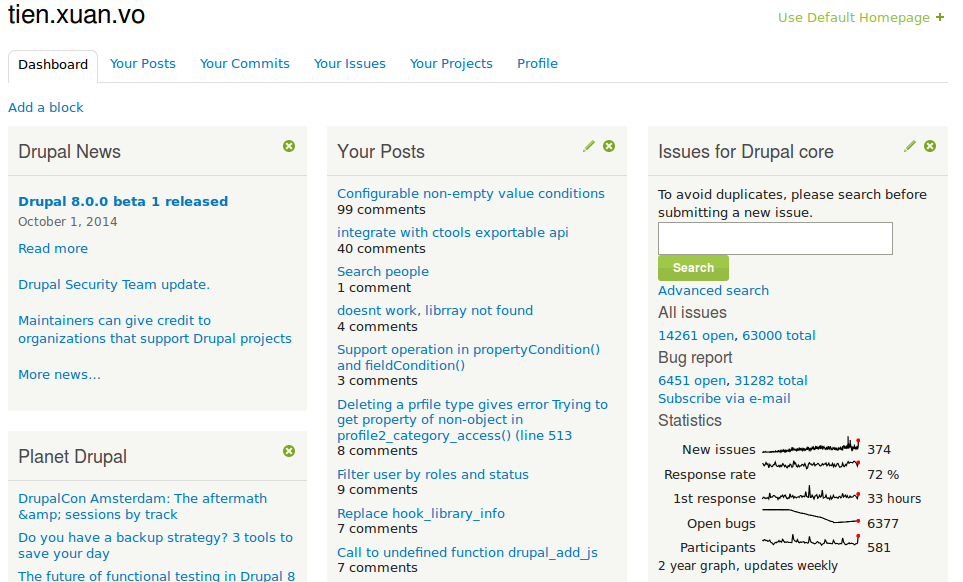Open the Your Projects tab
The width and height of the screenshot is (963, 582).
[451, 64]
